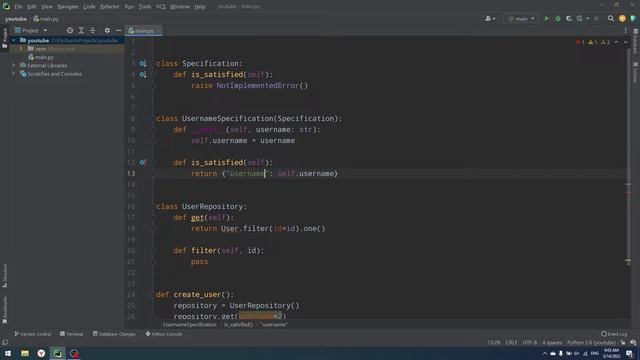Open the Refactor menu
Image resolution: width=640 pixels, height=360 pixels.
pyautogui.click(x=109, y=7)
